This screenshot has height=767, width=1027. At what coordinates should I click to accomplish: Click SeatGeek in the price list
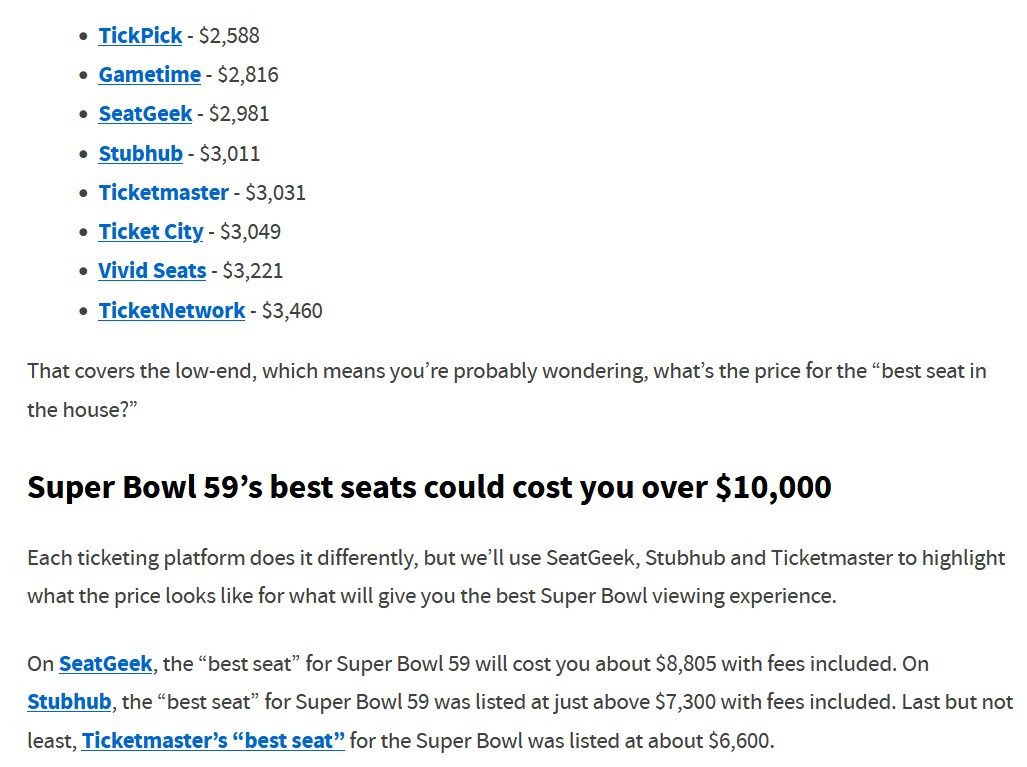pos(145,114)
